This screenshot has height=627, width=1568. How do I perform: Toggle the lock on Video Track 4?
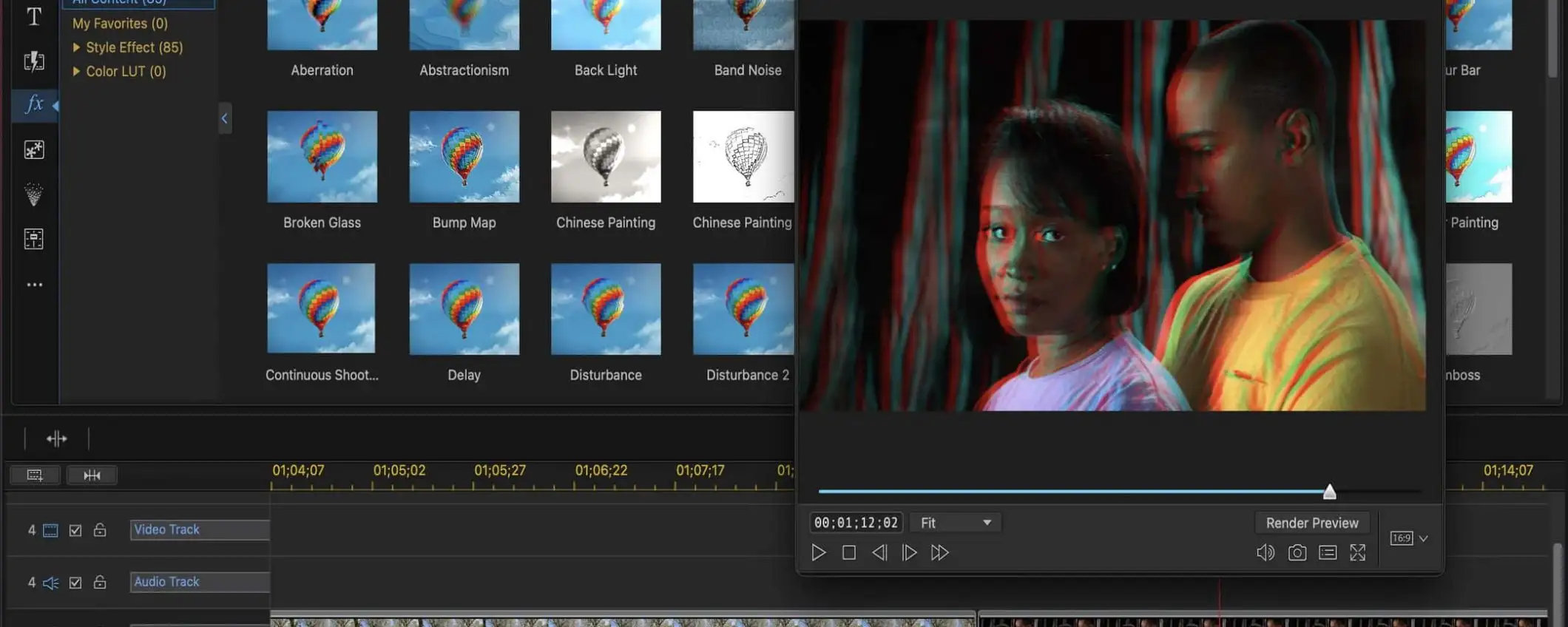(100, 530)
